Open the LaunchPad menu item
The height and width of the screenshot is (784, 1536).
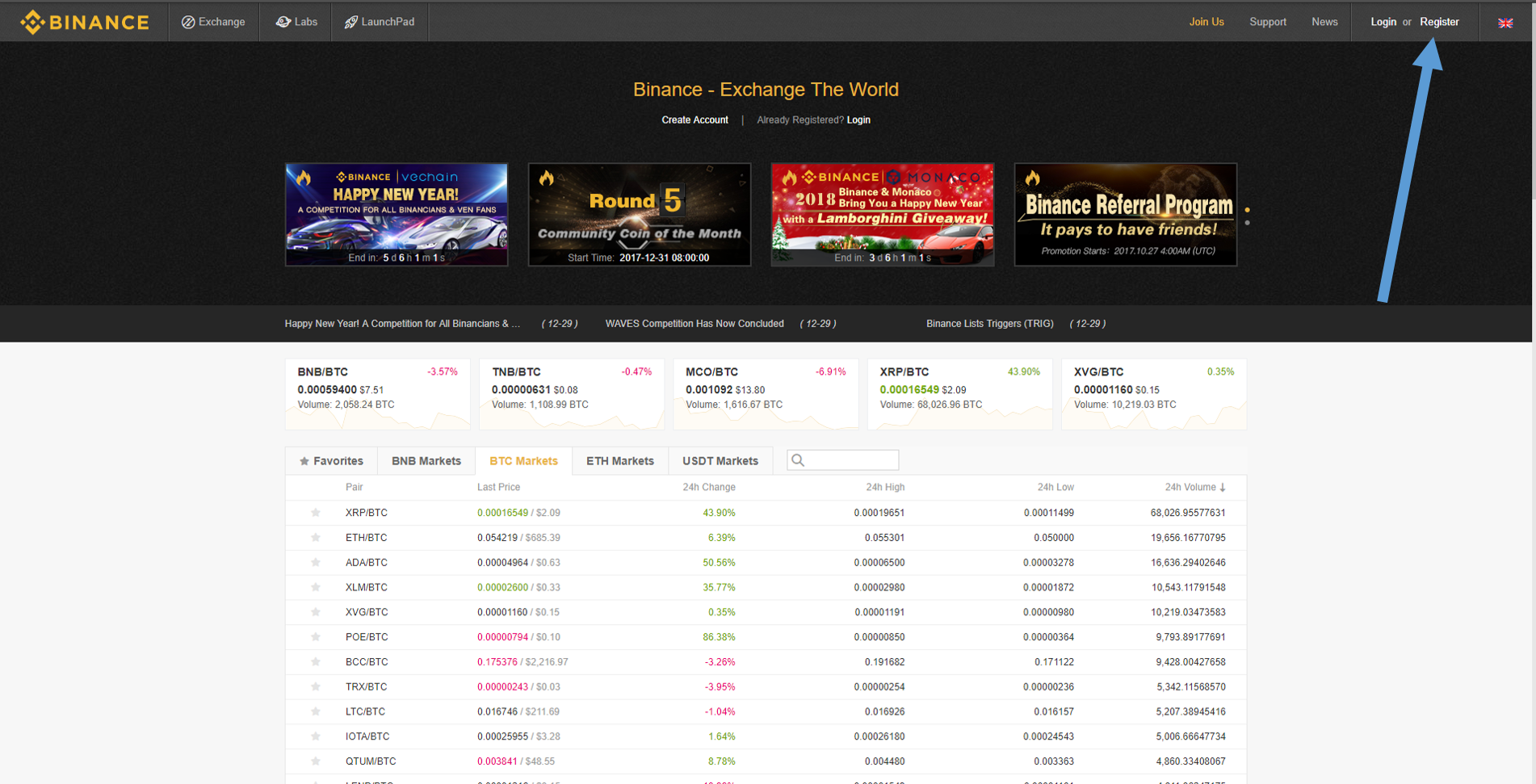[x=380, y=22]
